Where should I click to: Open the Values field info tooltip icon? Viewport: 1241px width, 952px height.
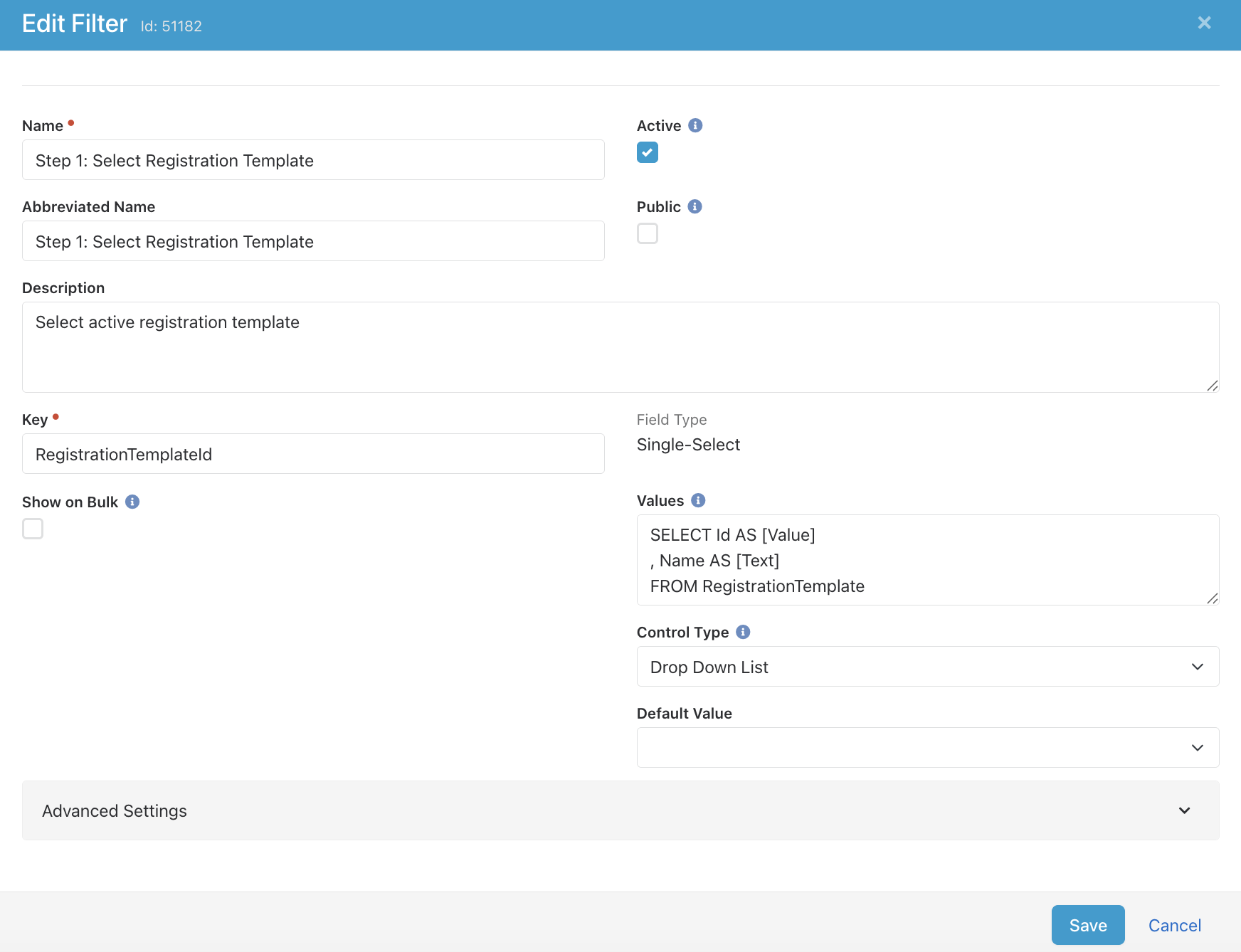698,500
